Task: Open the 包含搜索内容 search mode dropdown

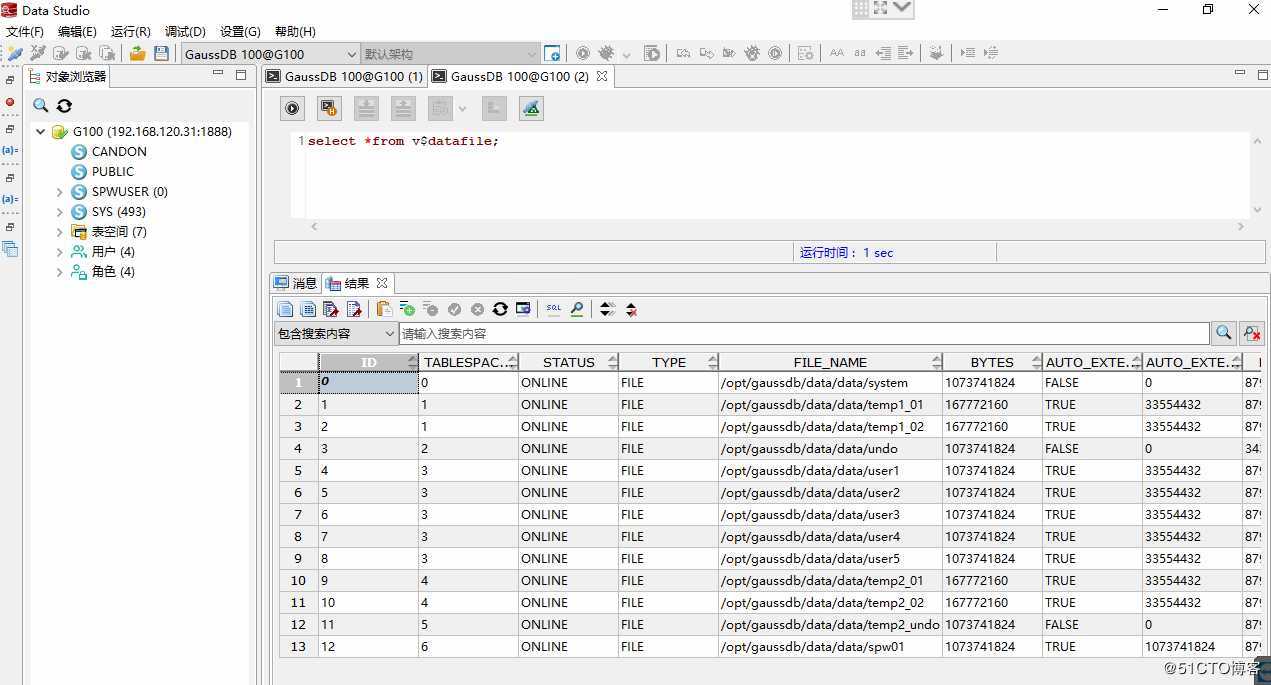Action: [x=389, y=333]
